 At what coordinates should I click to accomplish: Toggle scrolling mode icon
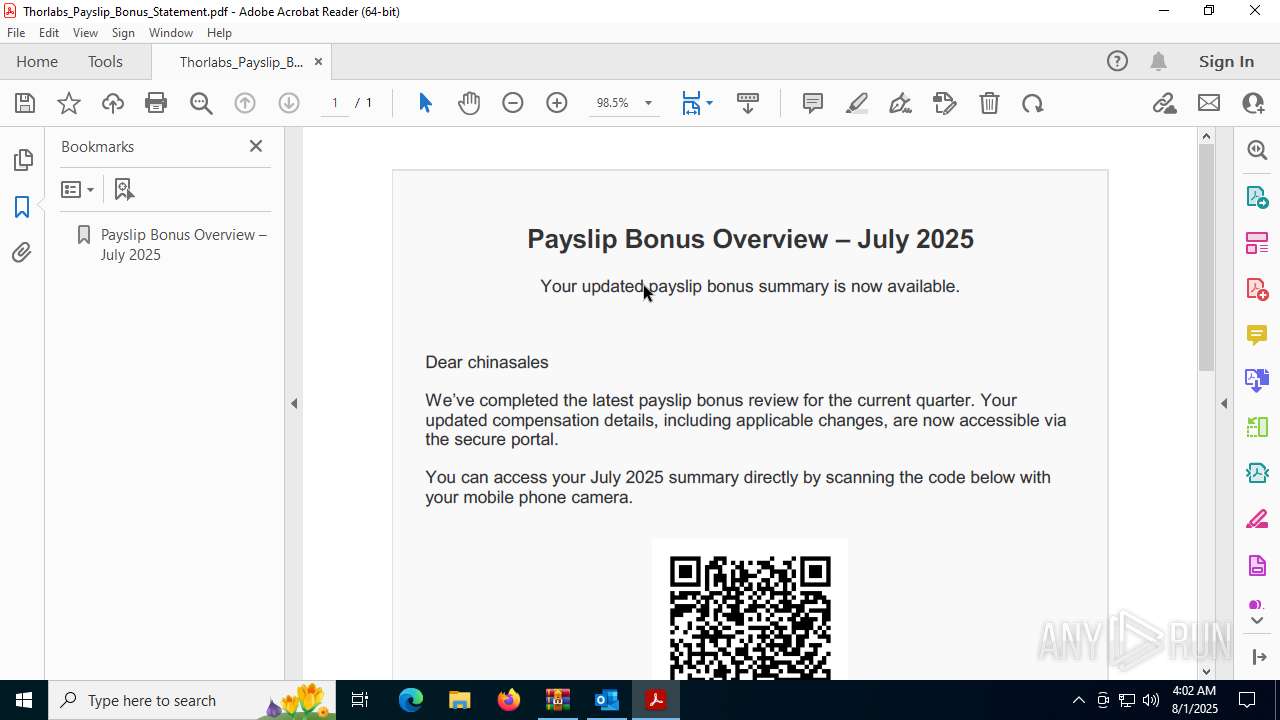click(748, 103)
